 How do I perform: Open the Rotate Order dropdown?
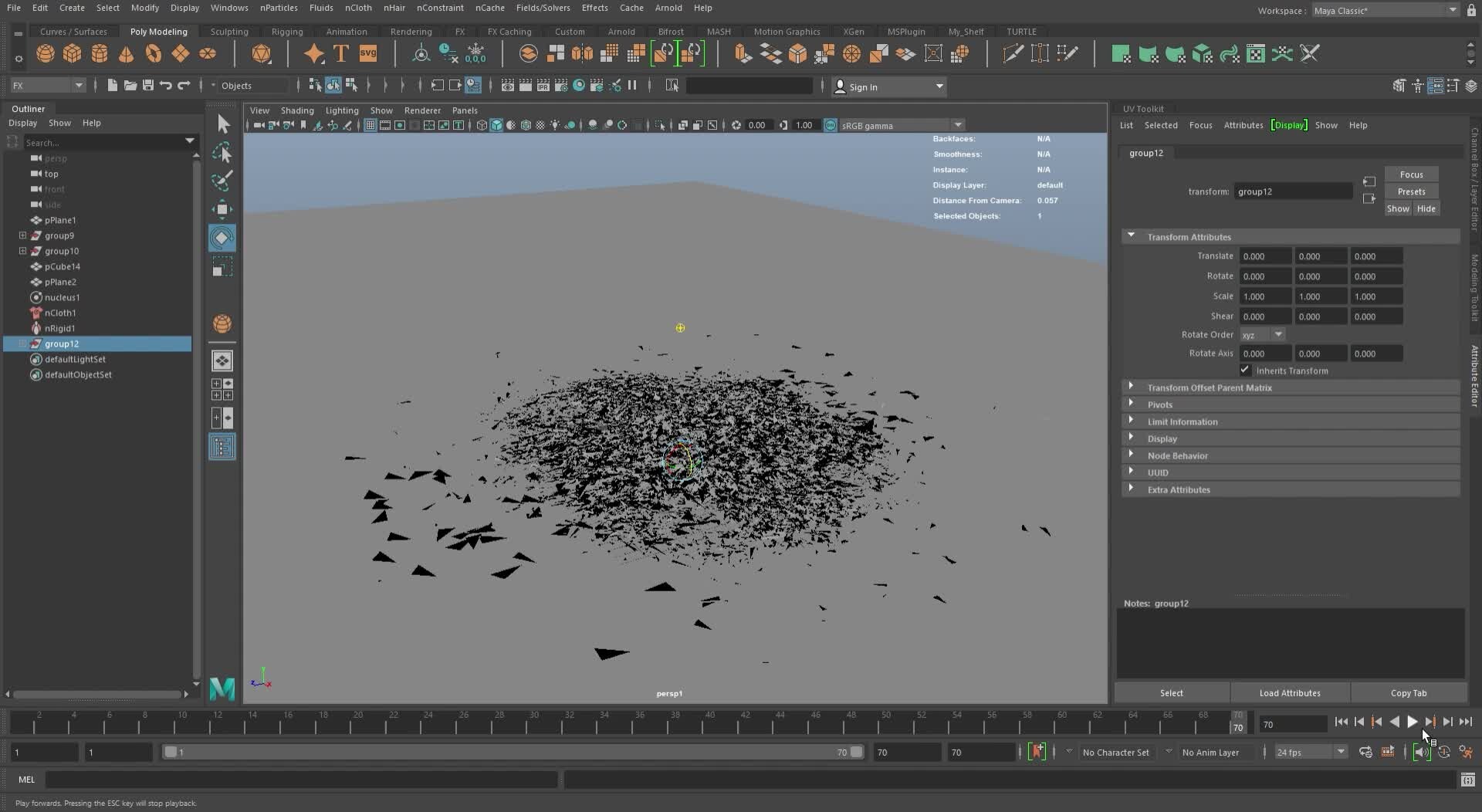coord(1262,334)
